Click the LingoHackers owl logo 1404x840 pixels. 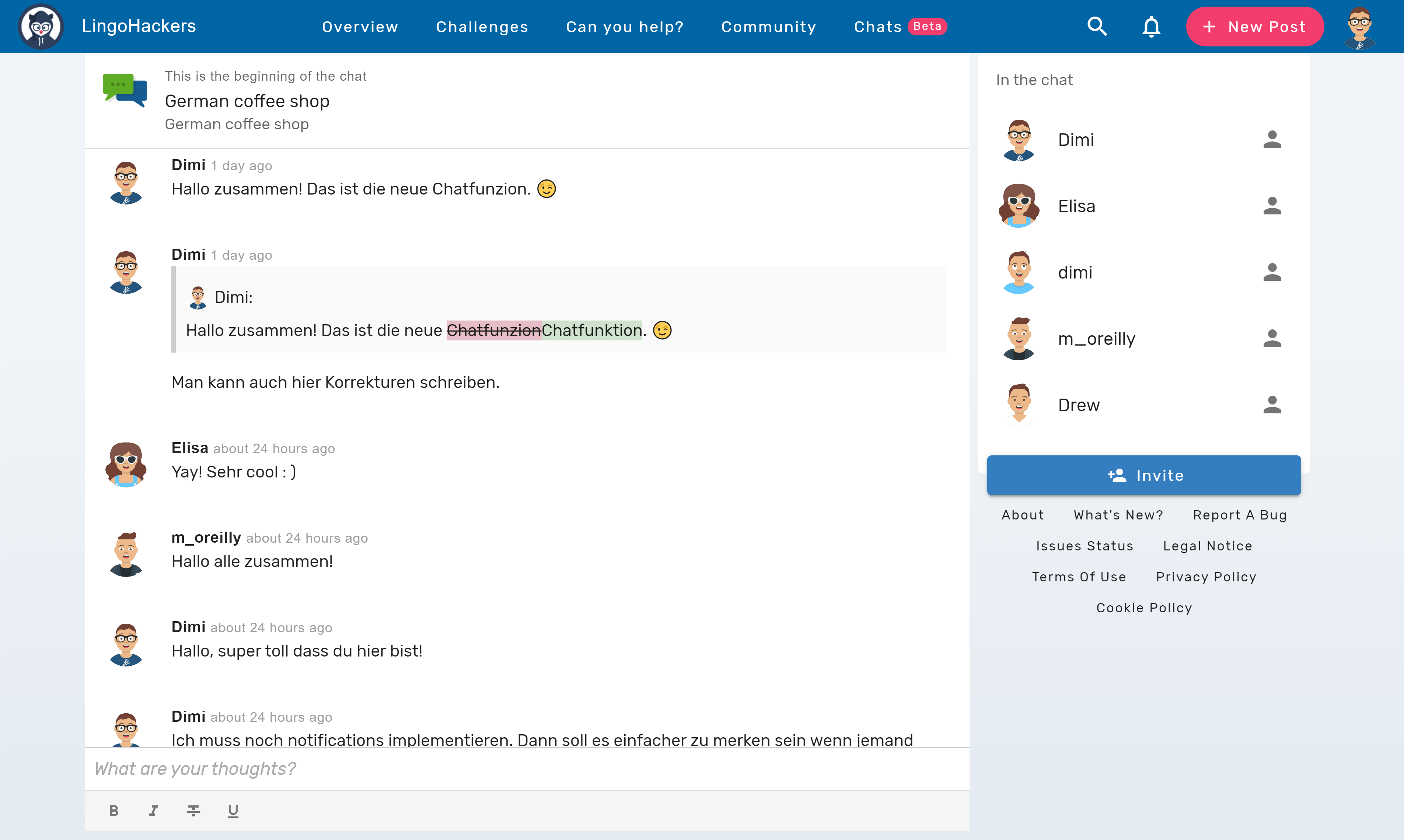click(41, 27)
